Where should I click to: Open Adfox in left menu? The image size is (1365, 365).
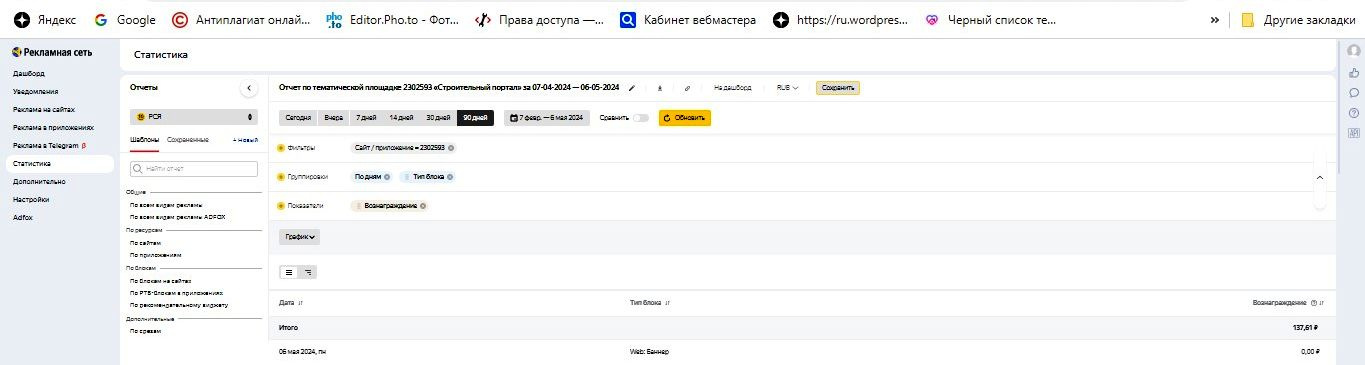point(22,218)
